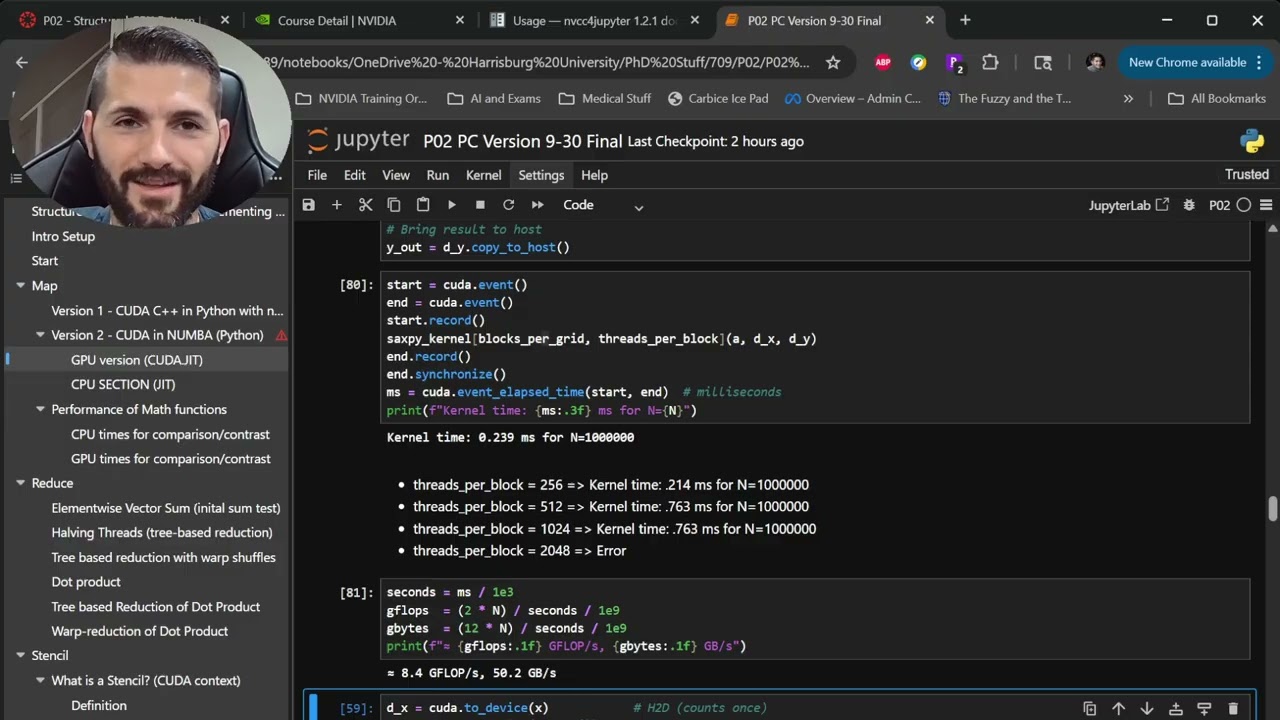
Task: Collapse What is a Stencil section
Action: tap(40, 680)
